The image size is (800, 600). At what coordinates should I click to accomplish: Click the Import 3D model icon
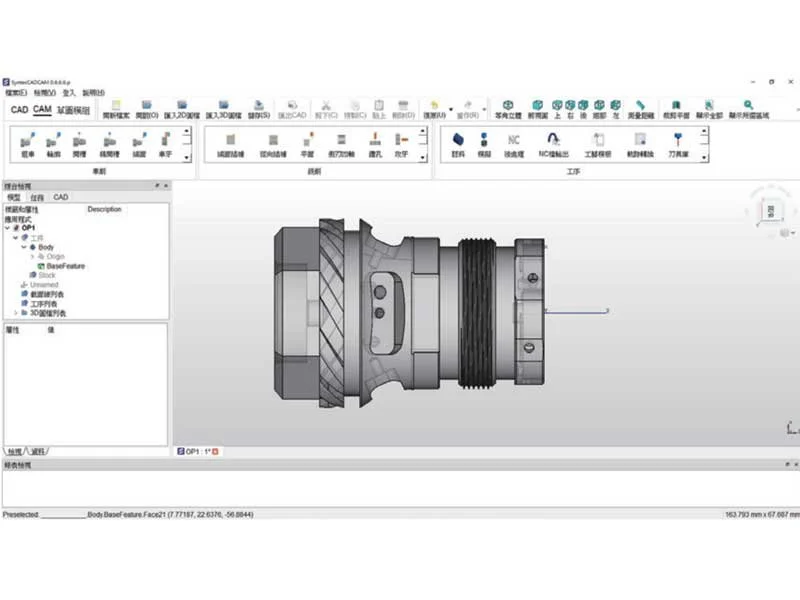coord(223,105)
